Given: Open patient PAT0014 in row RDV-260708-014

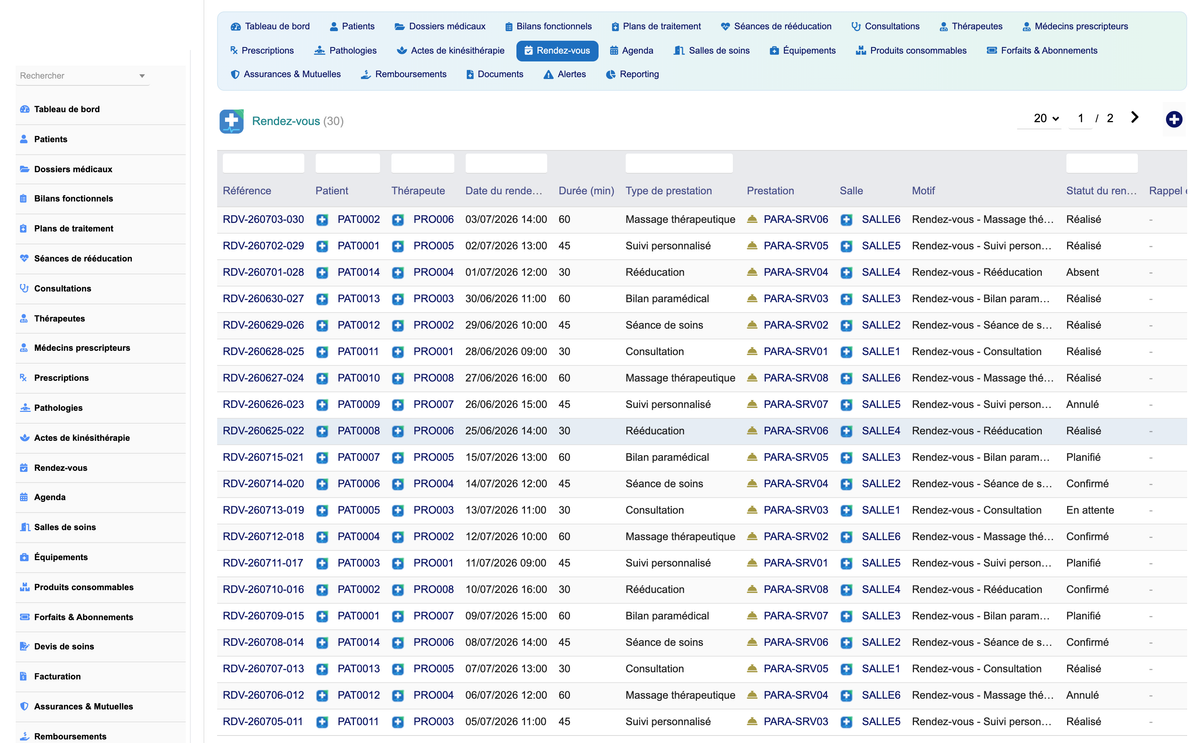Looking at the screenshot, I should 359,643.
